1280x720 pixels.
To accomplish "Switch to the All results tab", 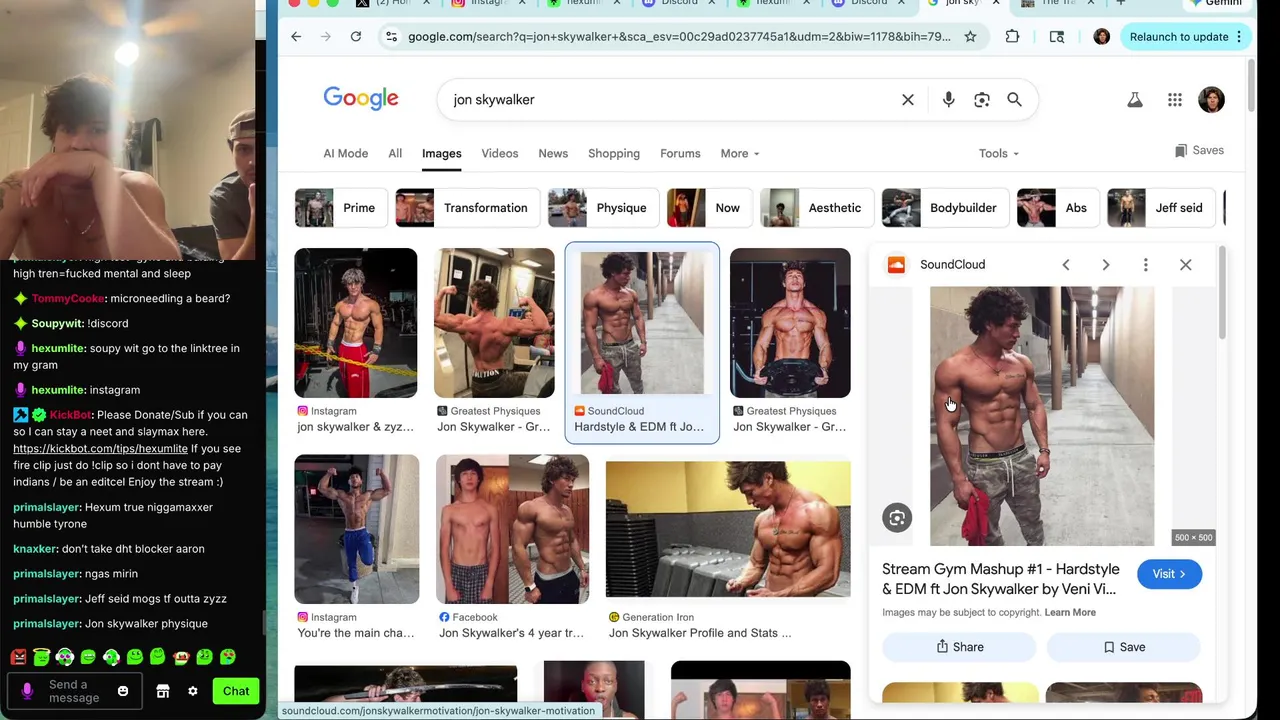I will 395,154.
